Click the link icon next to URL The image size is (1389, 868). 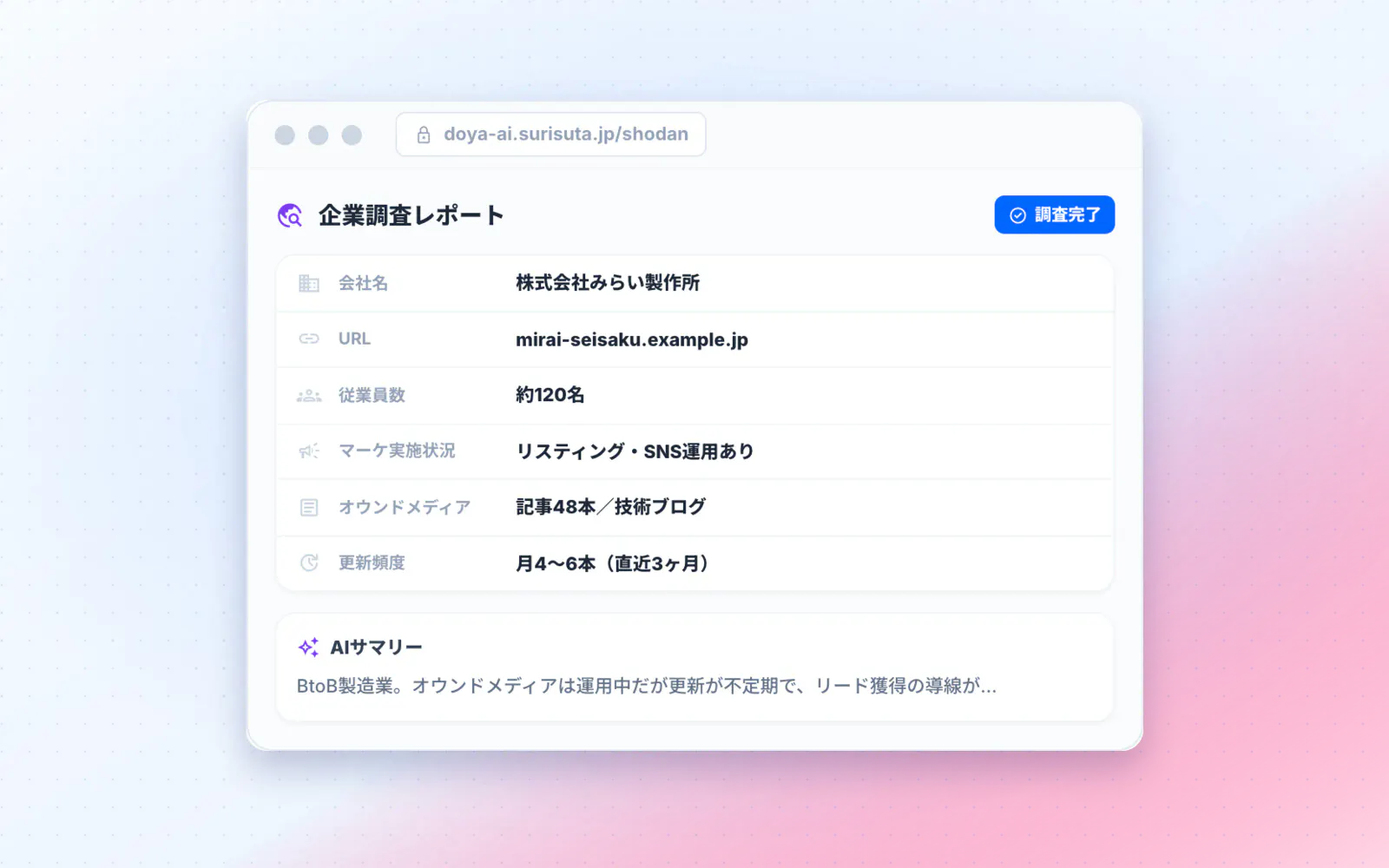coord(309,339)
